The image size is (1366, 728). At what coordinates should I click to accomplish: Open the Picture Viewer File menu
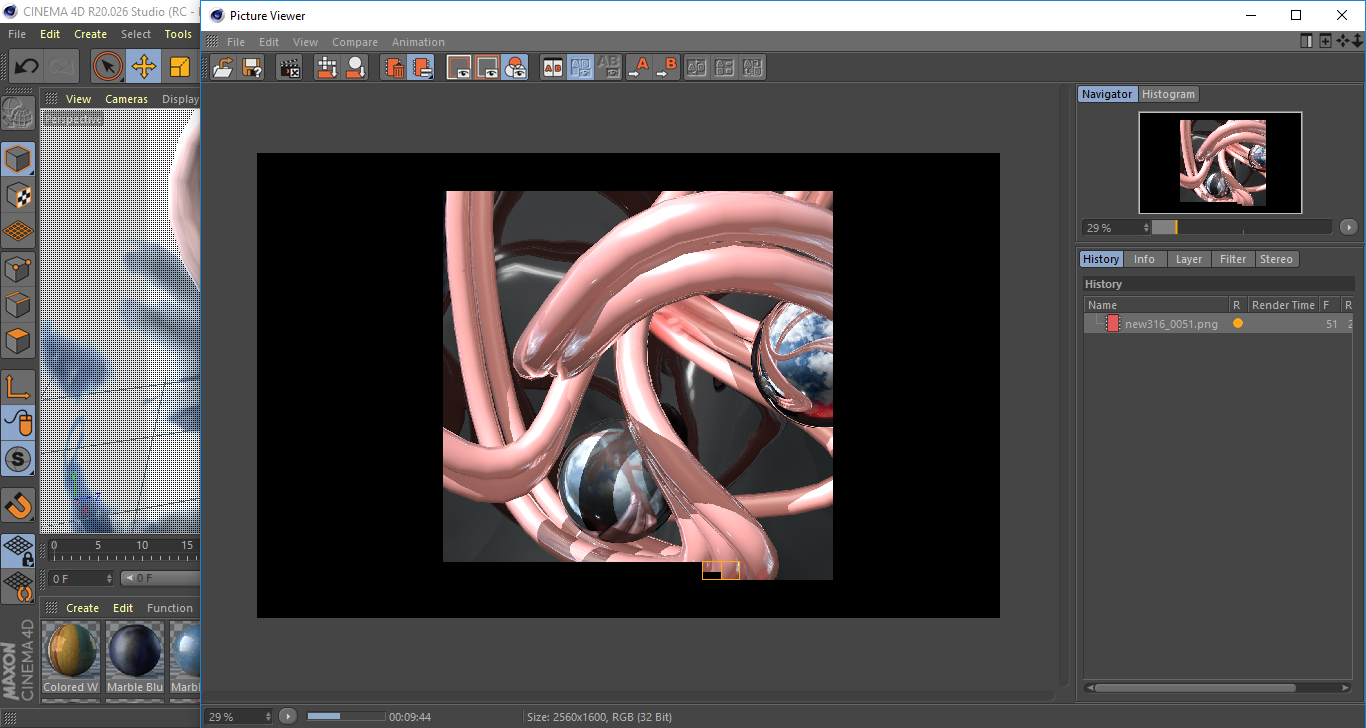pos(236,42)
